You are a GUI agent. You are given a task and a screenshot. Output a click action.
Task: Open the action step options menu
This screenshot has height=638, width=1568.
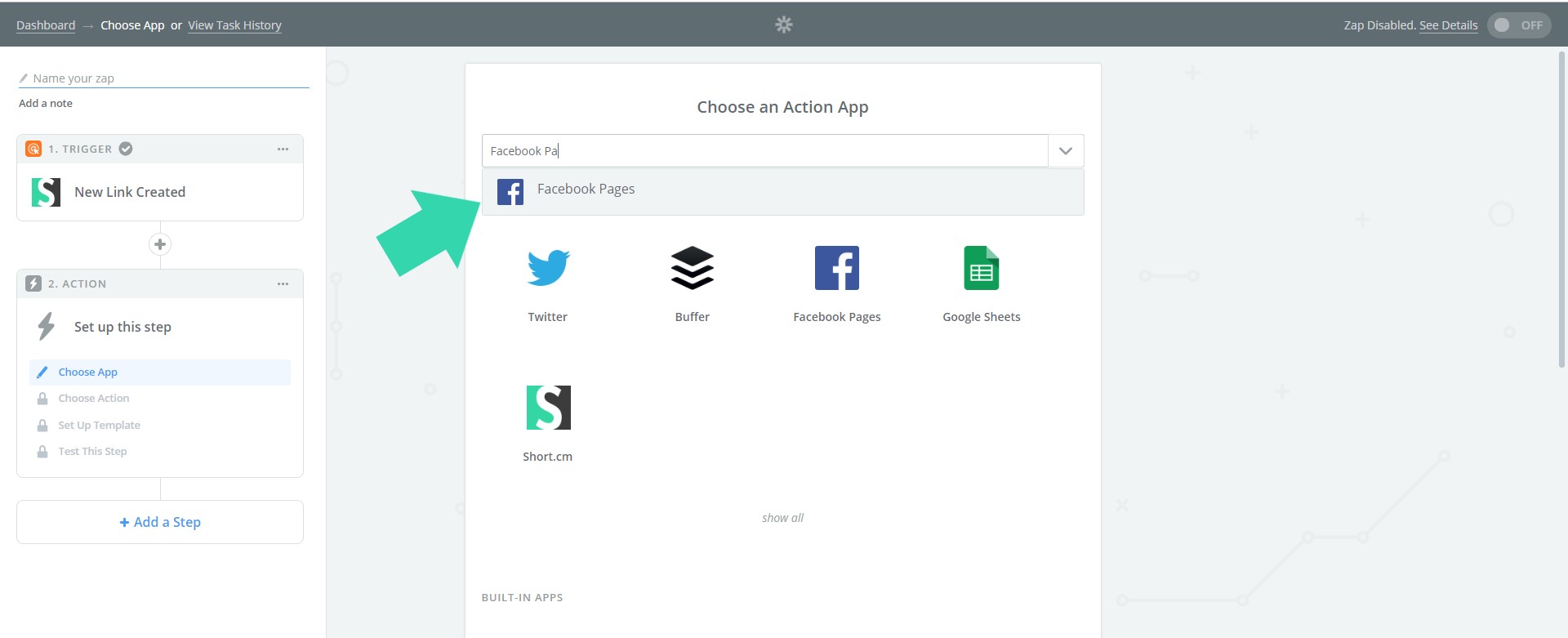click(x=283, y=283)
